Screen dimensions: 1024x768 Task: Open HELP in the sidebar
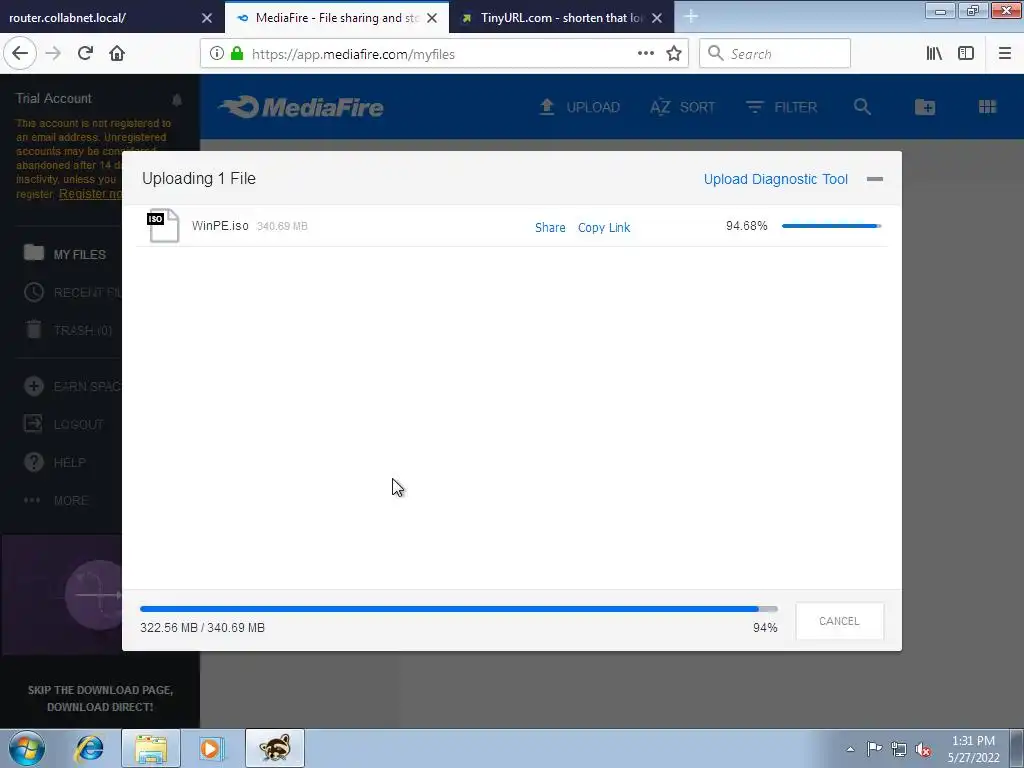tap(55, 462)
